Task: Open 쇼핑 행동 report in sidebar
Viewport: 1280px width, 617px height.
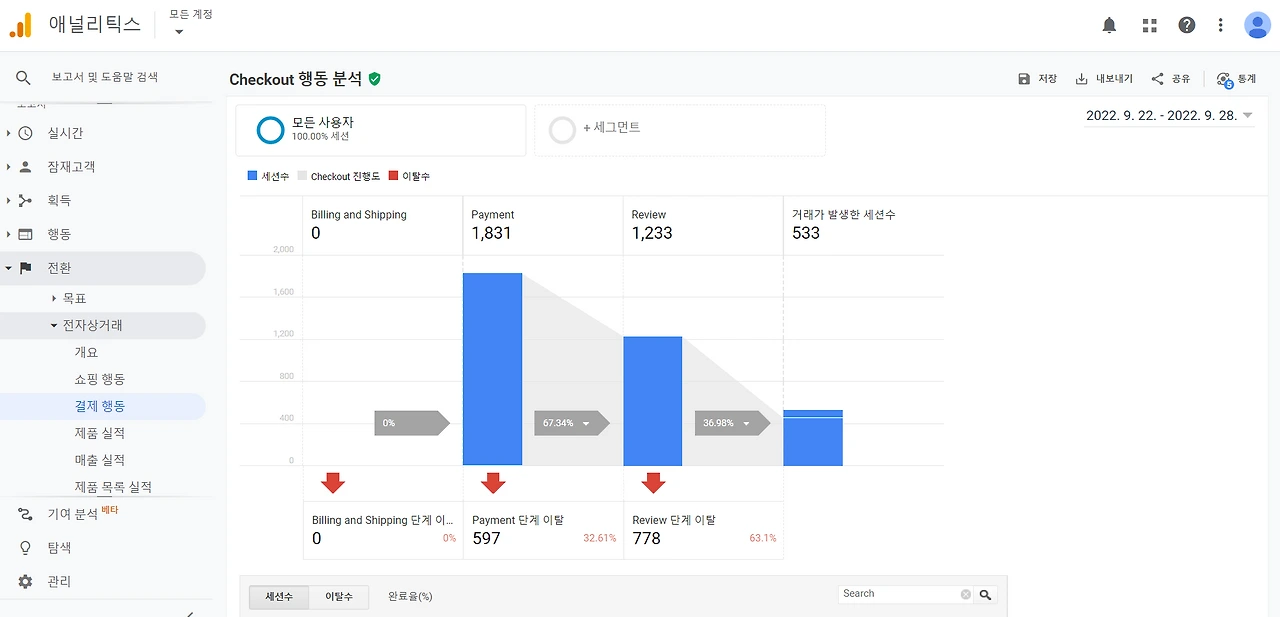Action: [x=100, y=379]
